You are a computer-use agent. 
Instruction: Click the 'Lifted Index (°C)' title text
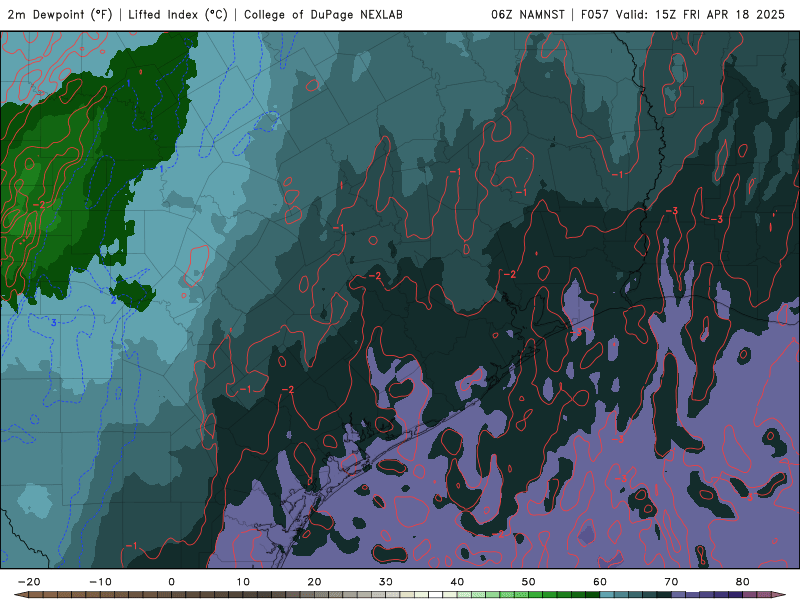pyautogui.click(x=178, y=14)
